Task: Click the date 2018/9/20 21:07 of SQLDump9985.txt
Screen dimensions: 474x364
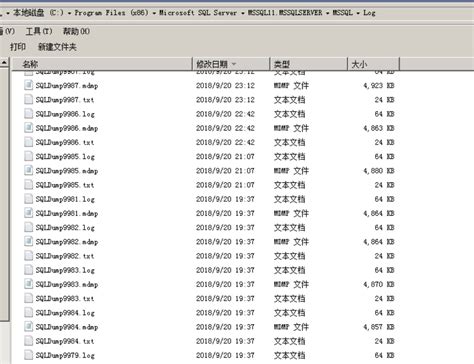Action: click(x=225, y=185)
